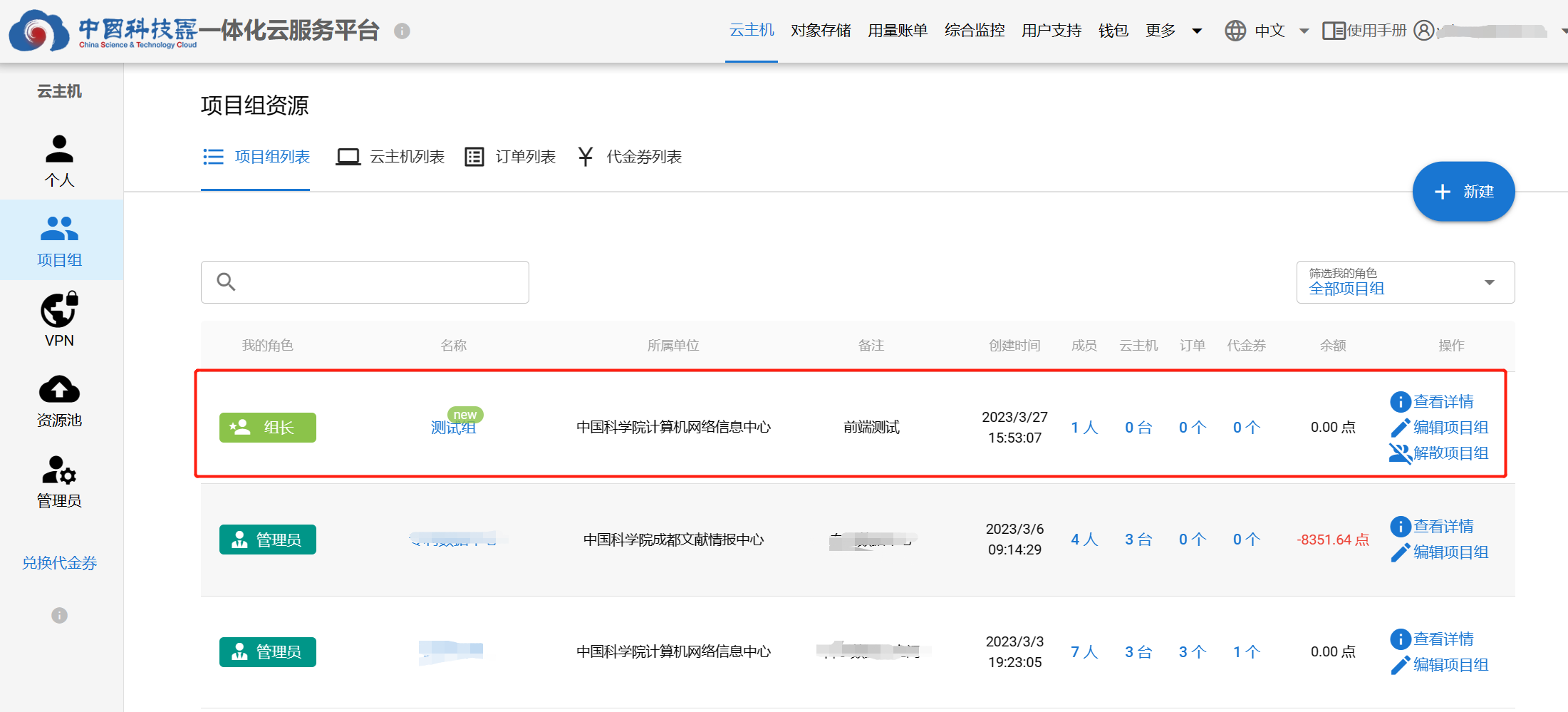Click the 创建时间 column header
Viewport: 1568px width, 712px height.
(1014, 346)
